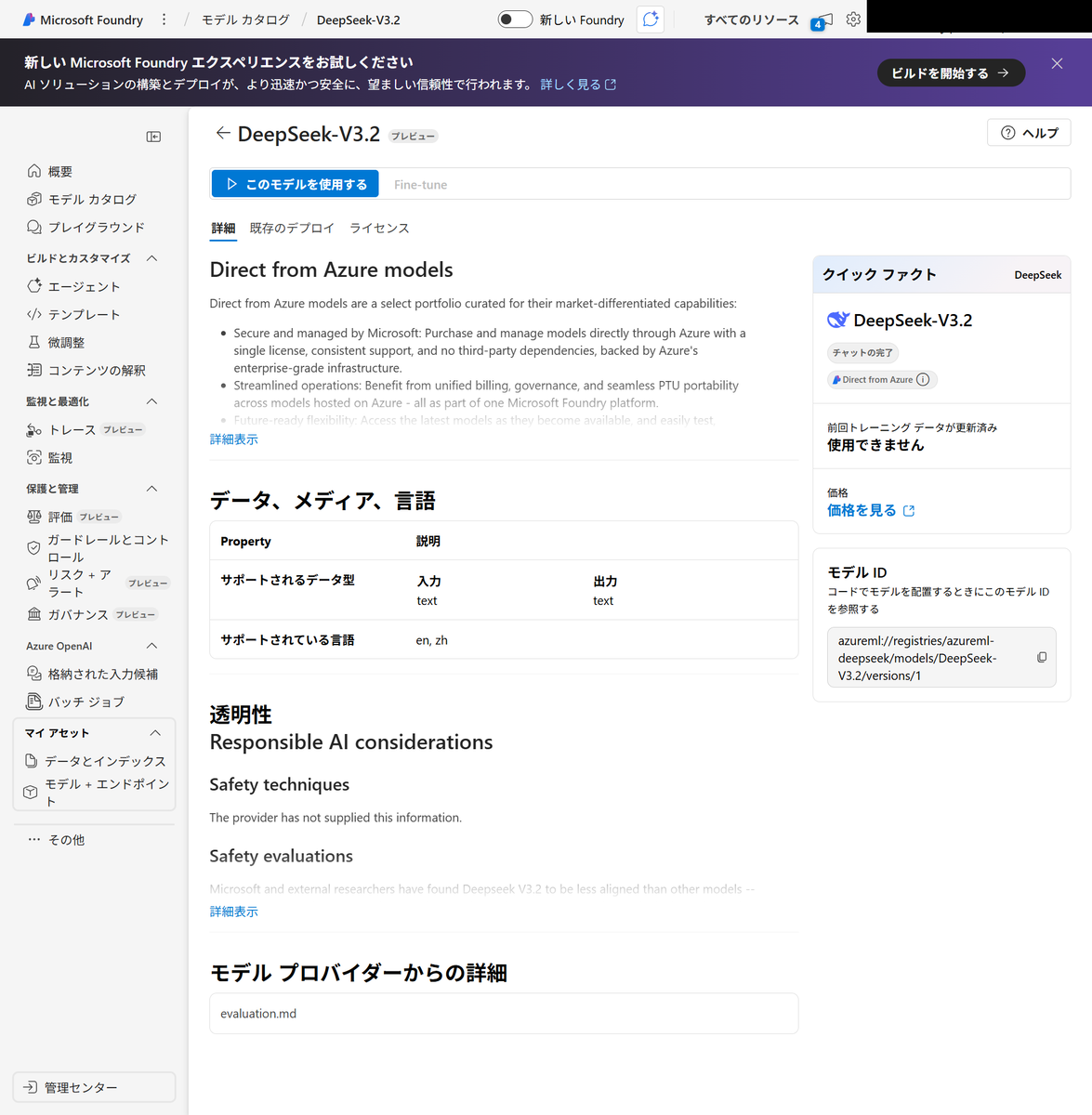The image size is (1092, 1115).
Task: Collapse the マイ アセット section
Action: [155, 733]
